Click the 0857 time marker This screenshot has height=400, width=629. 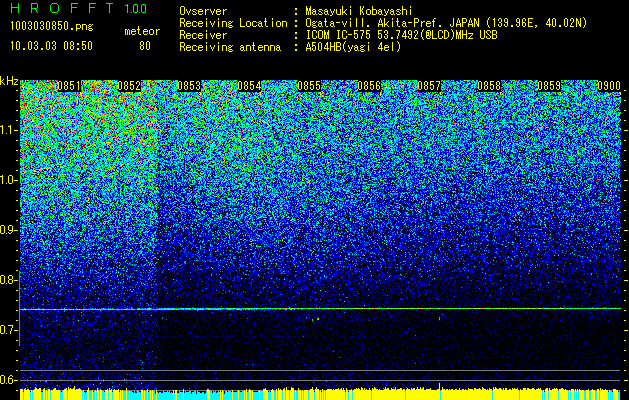coord(429,86)
